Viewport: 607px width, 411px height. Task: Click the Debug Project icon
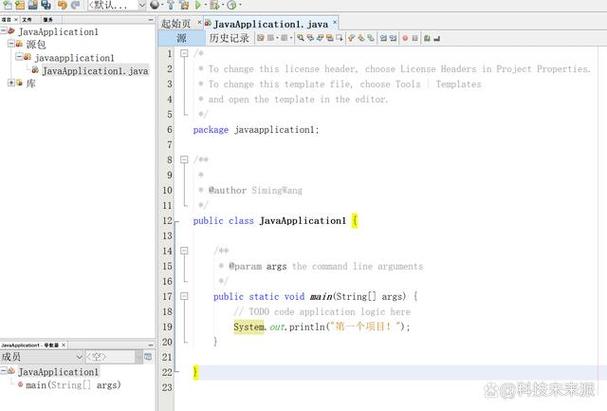[214, 5]
